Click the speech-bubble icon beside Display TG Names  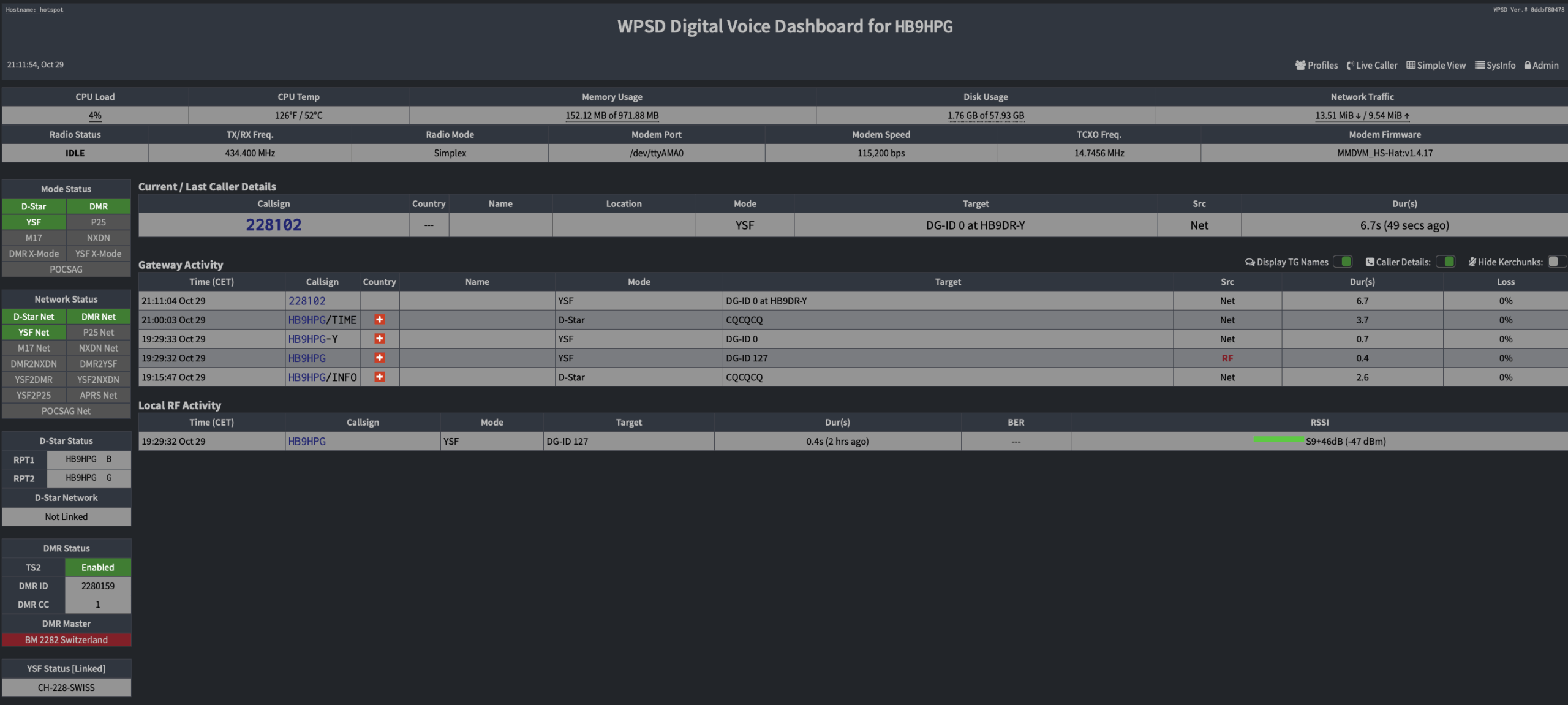coord(1249,262)
